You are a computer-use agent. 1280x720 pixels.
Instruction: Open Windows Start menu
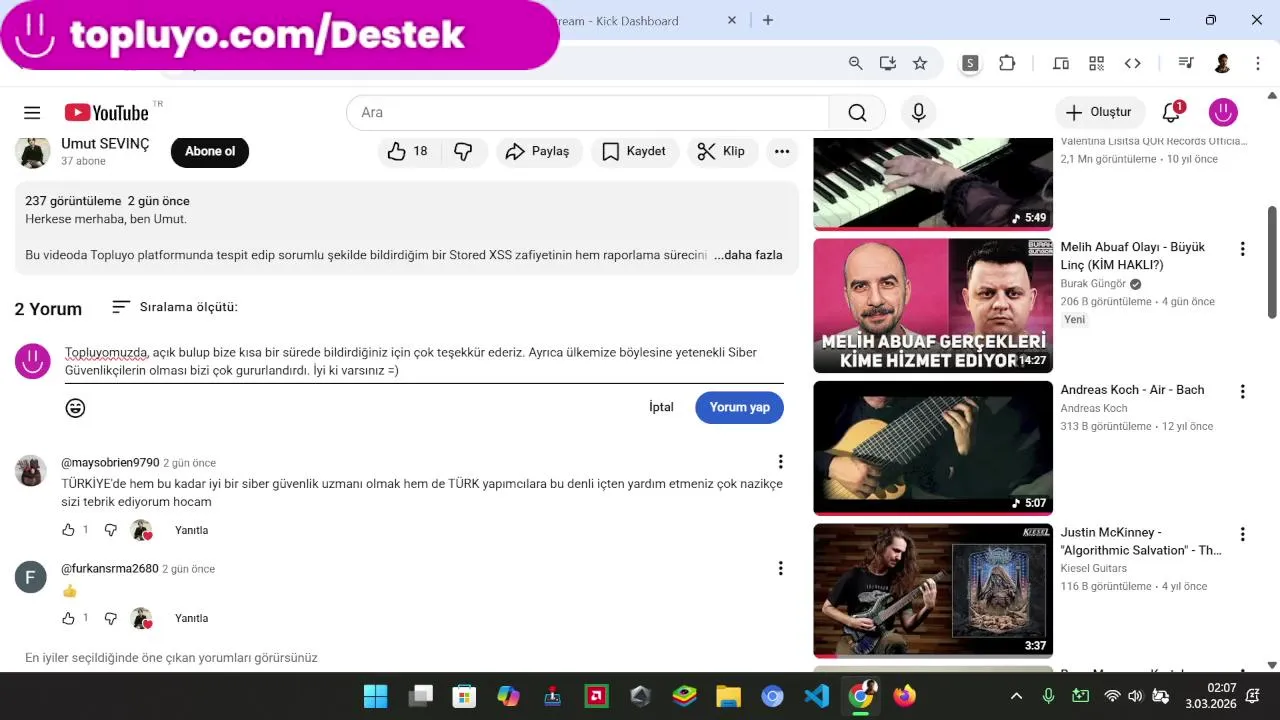375,696
